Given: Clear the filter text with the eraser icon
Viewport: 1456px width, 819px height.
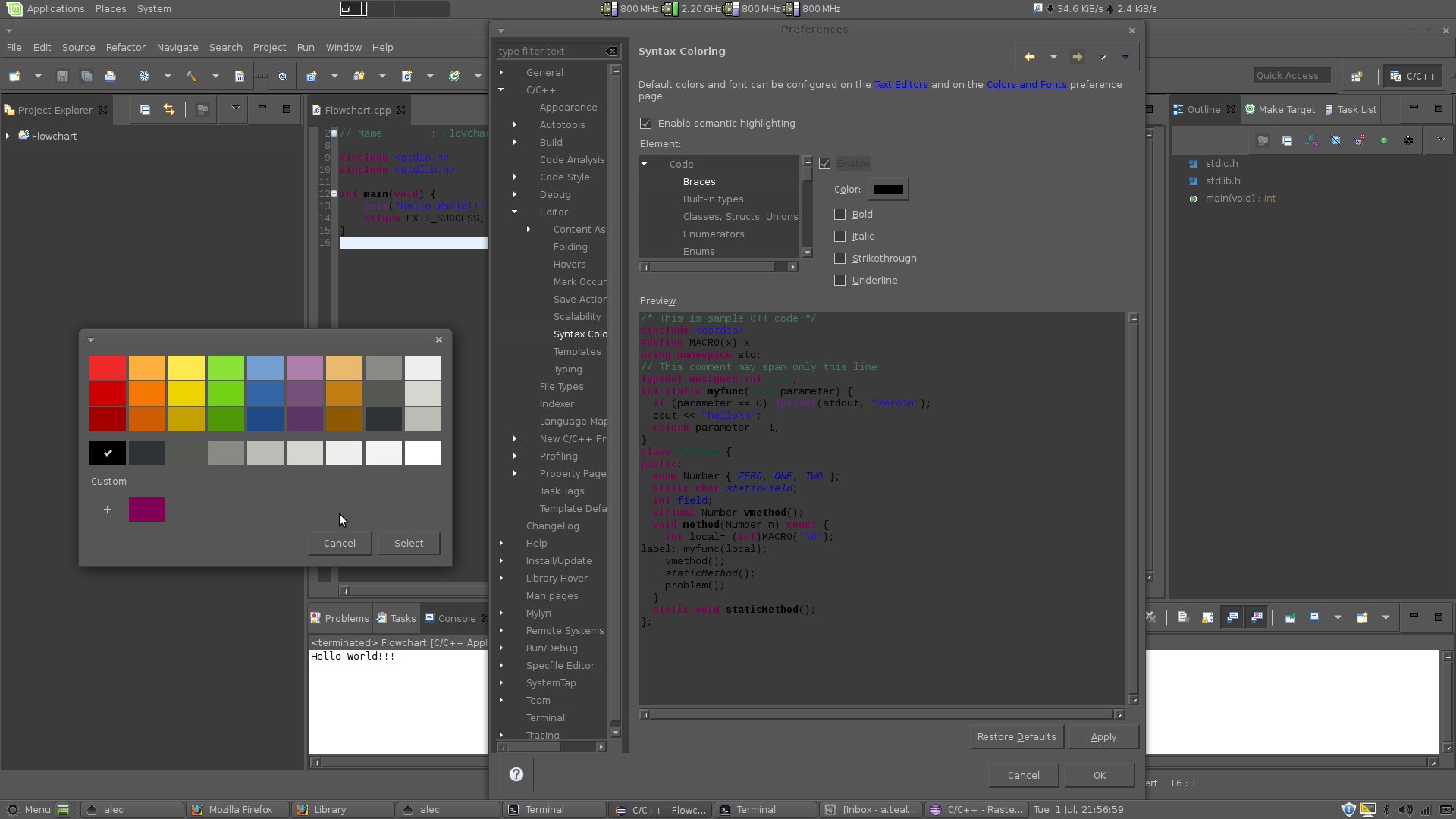Looking at the screenshot, I should 611,51.
